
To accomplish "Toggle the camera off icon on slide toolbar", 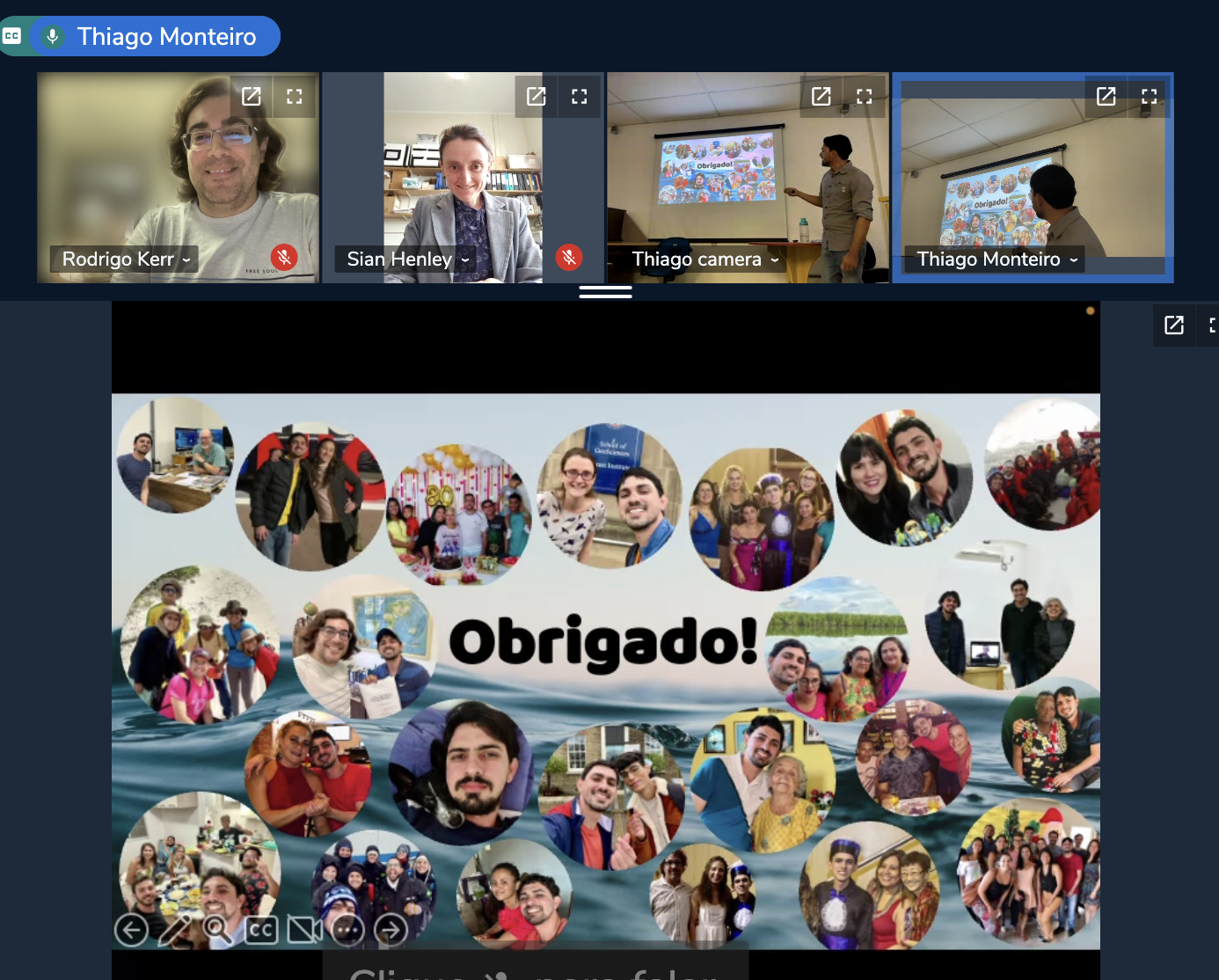I will [x=304, y=930].
